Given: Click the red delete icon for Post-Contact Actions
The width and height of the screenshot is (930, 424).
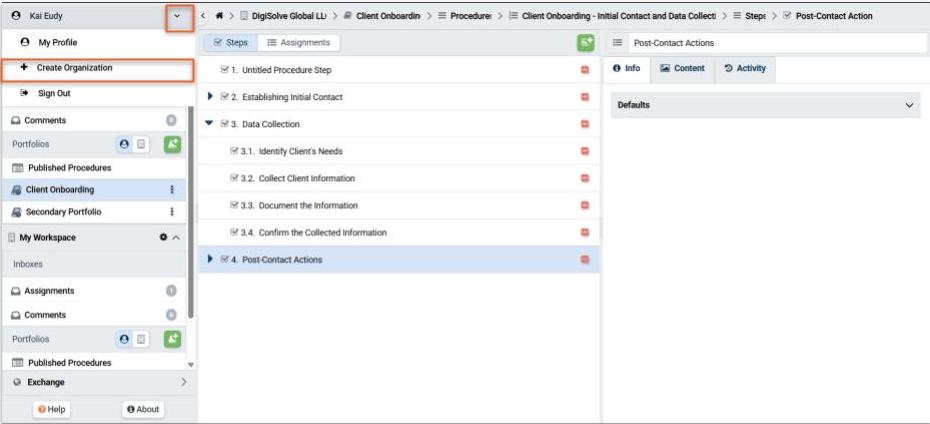Looking at the screenshot, I should (585, 260).
